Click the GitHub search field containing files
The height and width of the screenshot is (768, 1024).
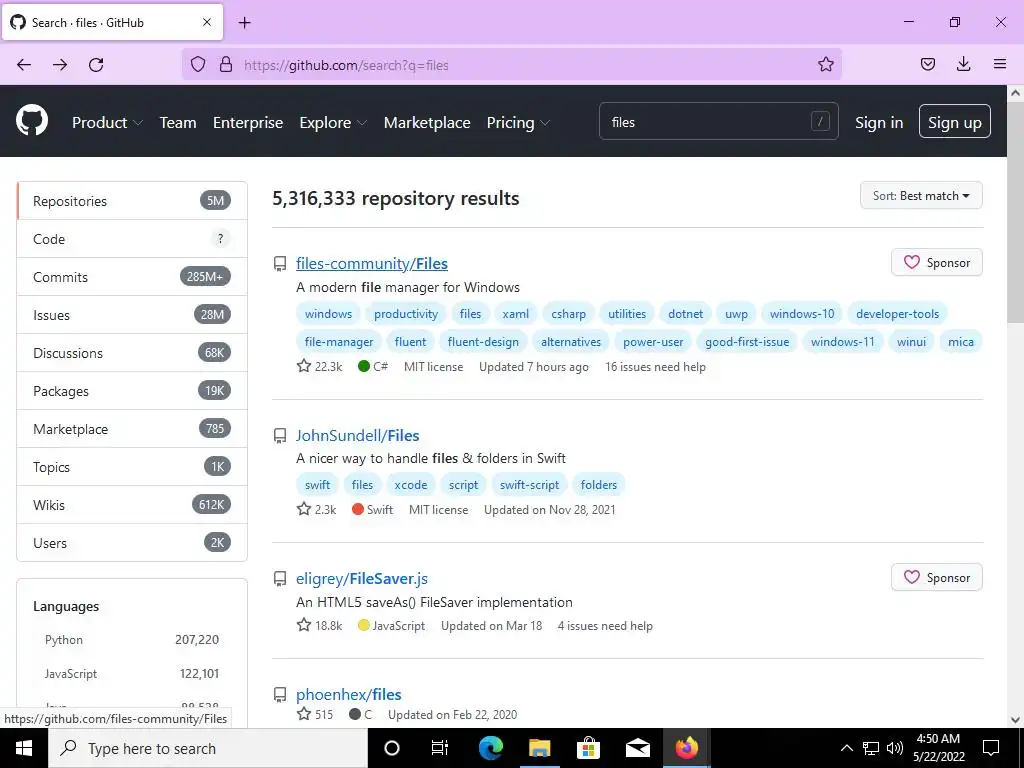click(718, 121)
